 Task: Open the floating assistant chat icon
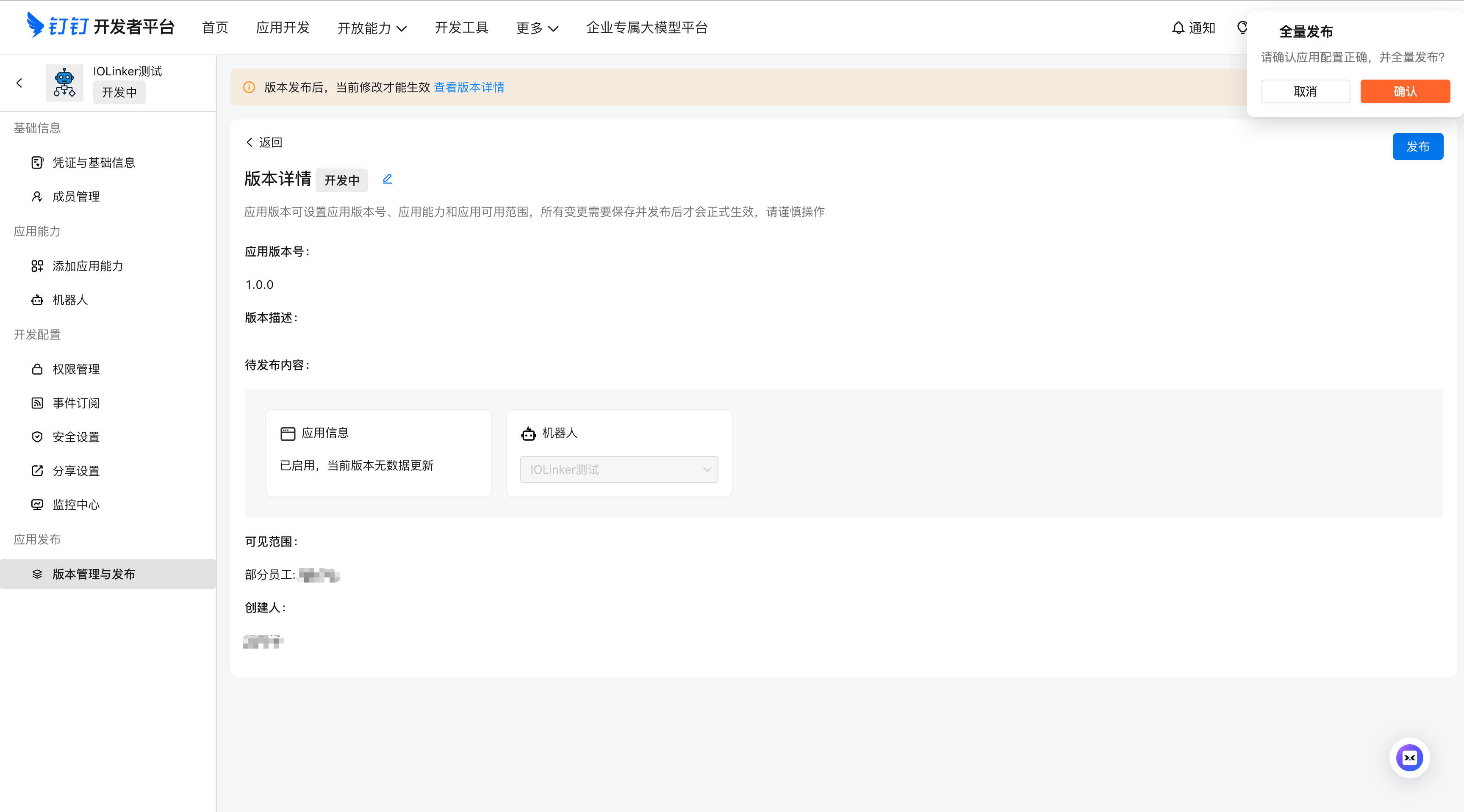point(1409,757)
